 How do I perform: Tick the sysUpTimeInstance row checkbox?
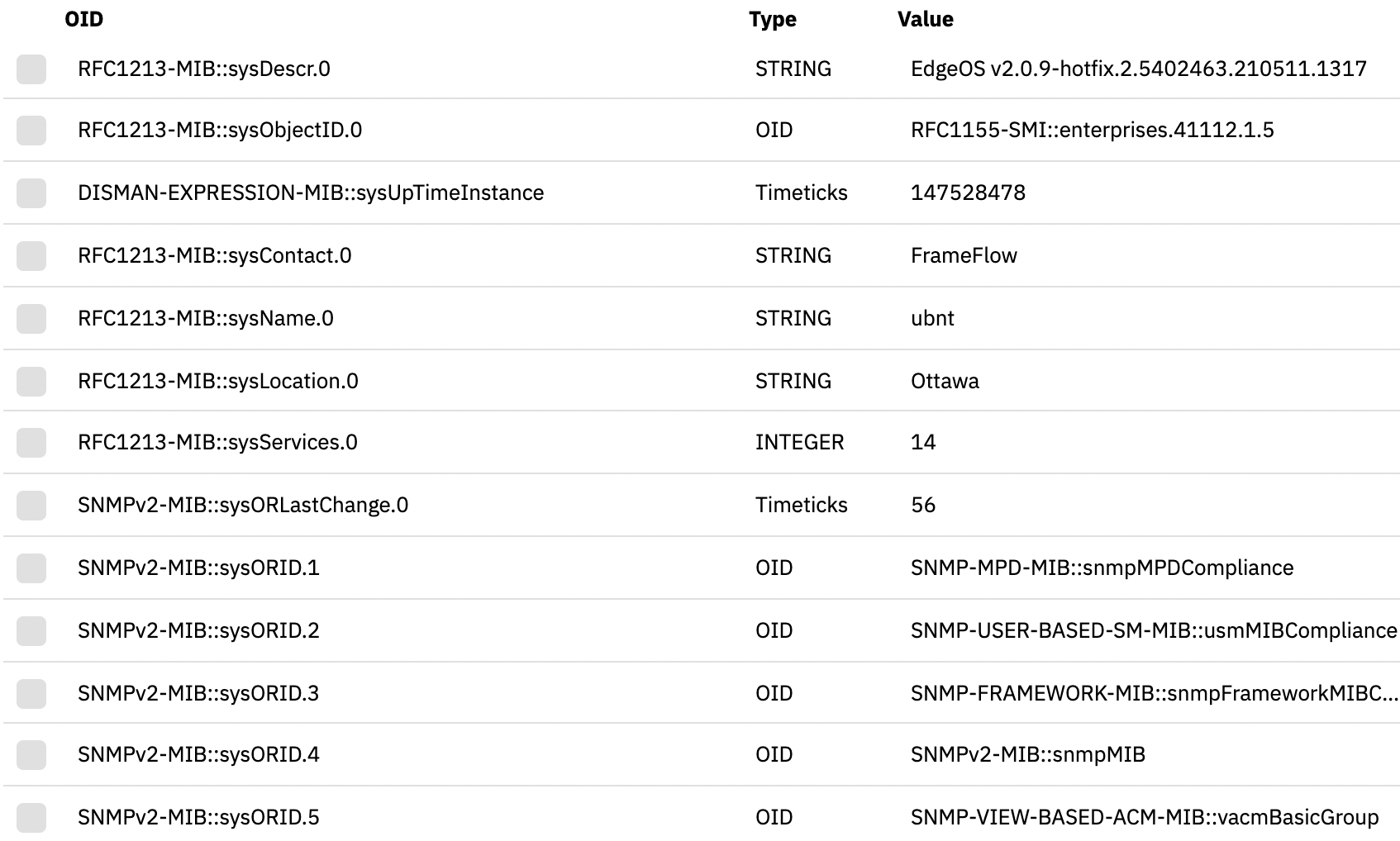coord(31,193)
